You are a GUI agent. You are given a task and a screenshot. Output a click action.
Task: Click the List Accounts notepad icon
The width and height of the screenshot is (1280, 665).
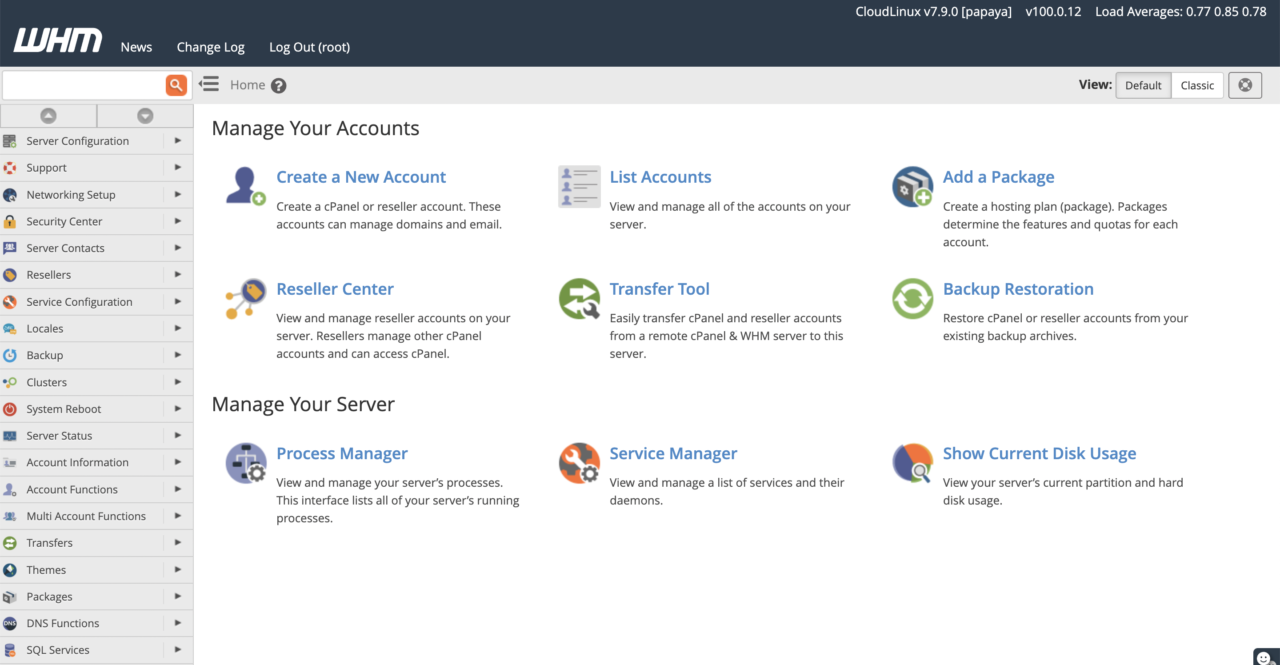pyautogui.click(x=578, y=186)
